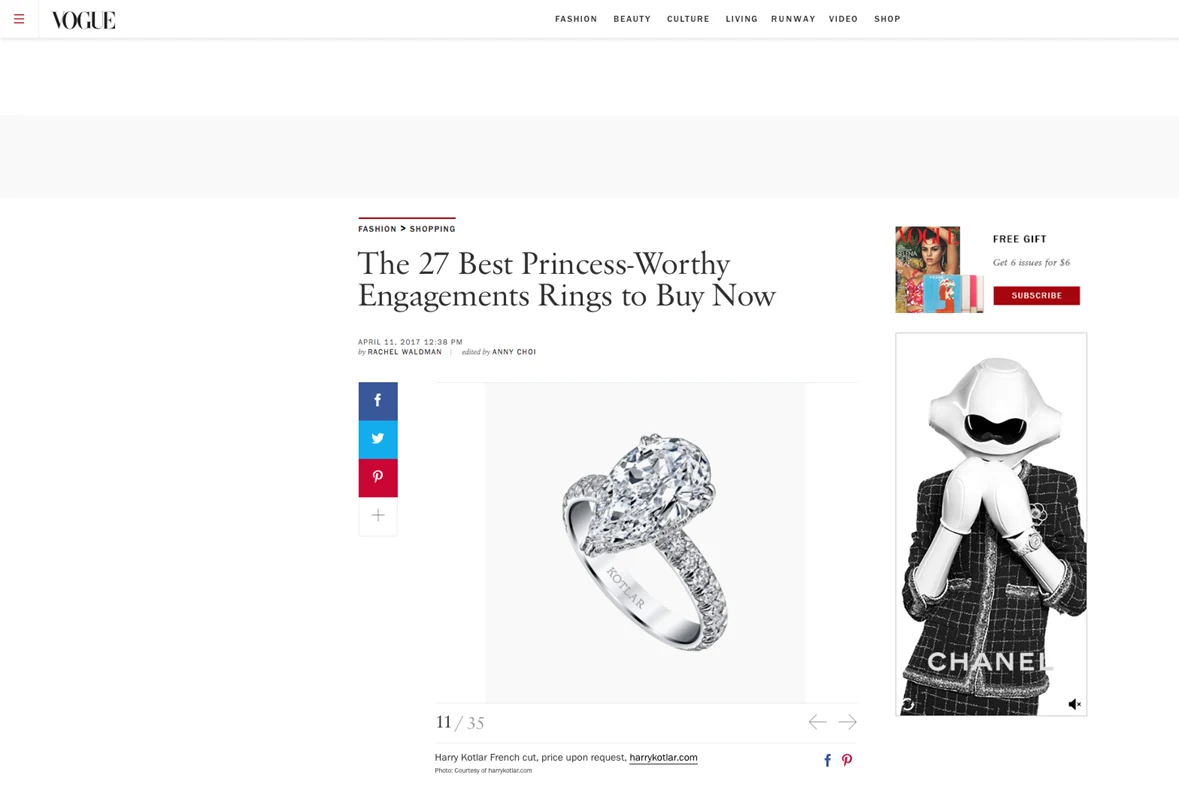Visit harrykotlar.com from the caption
The width and height of the screenshot is (1179, 790).
(x=663, y=757)
